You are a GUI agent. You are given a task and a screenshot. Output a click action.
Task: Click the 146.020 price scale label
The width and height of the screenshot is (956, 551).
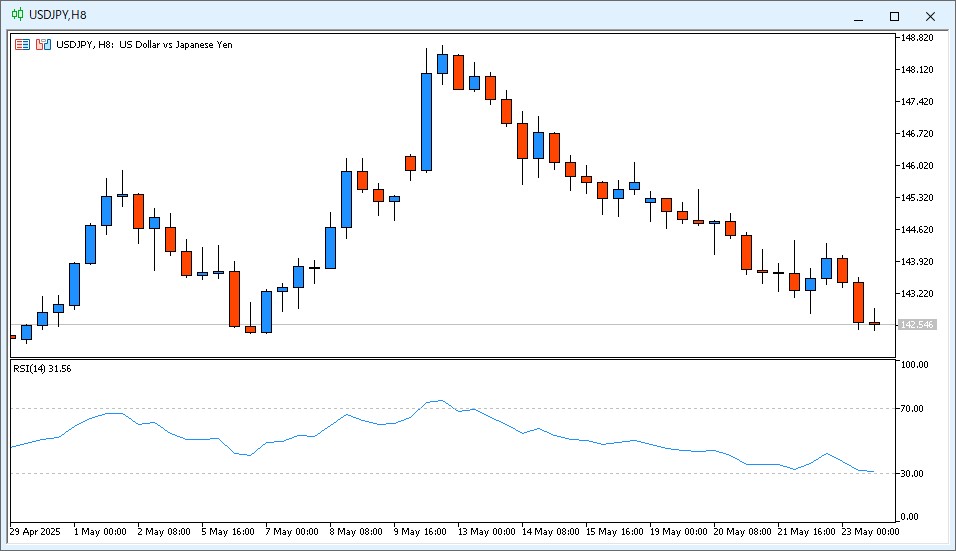click(917, 166)
